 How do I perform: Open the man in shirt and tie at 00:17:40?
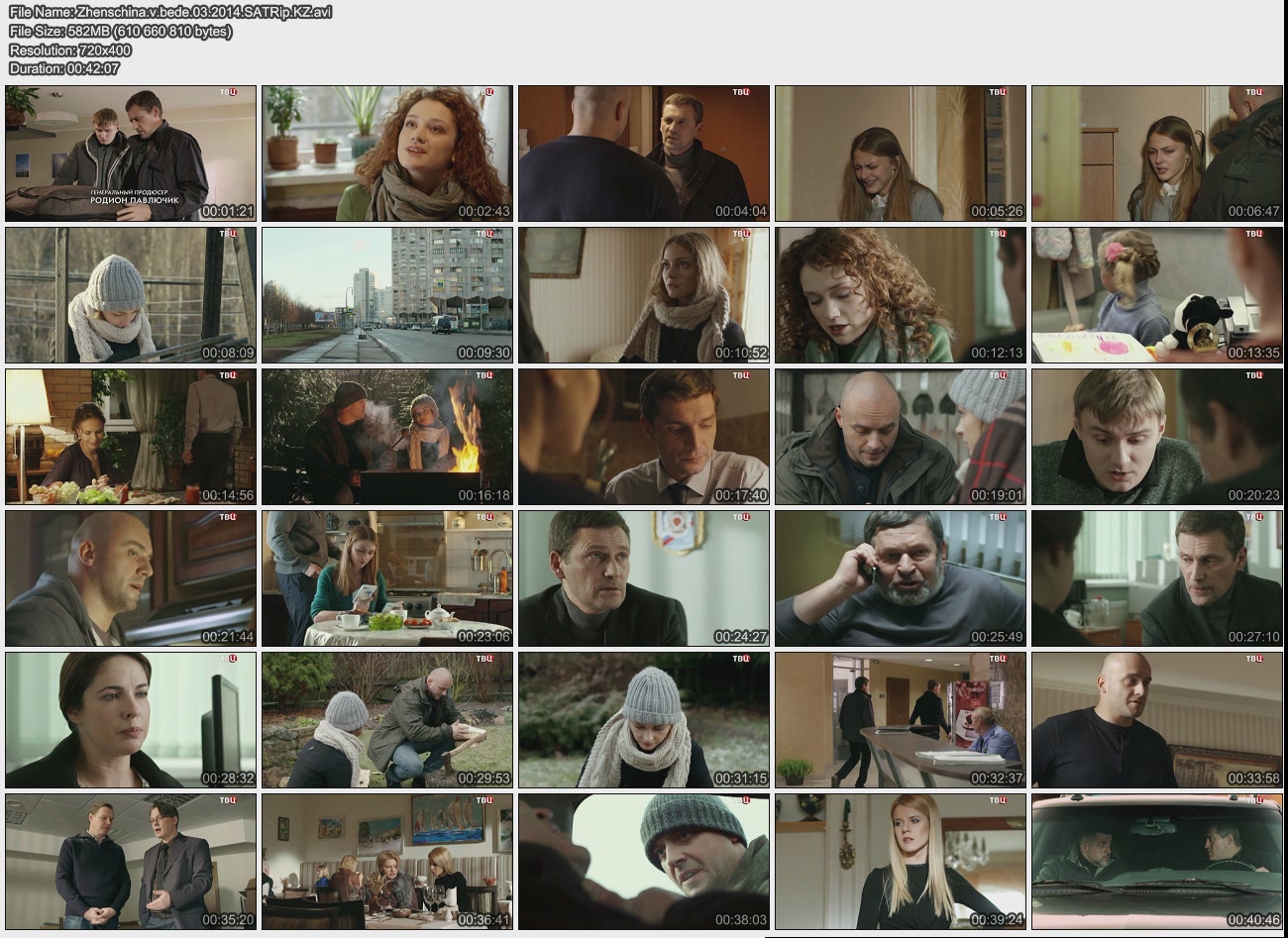coord(644,438)
